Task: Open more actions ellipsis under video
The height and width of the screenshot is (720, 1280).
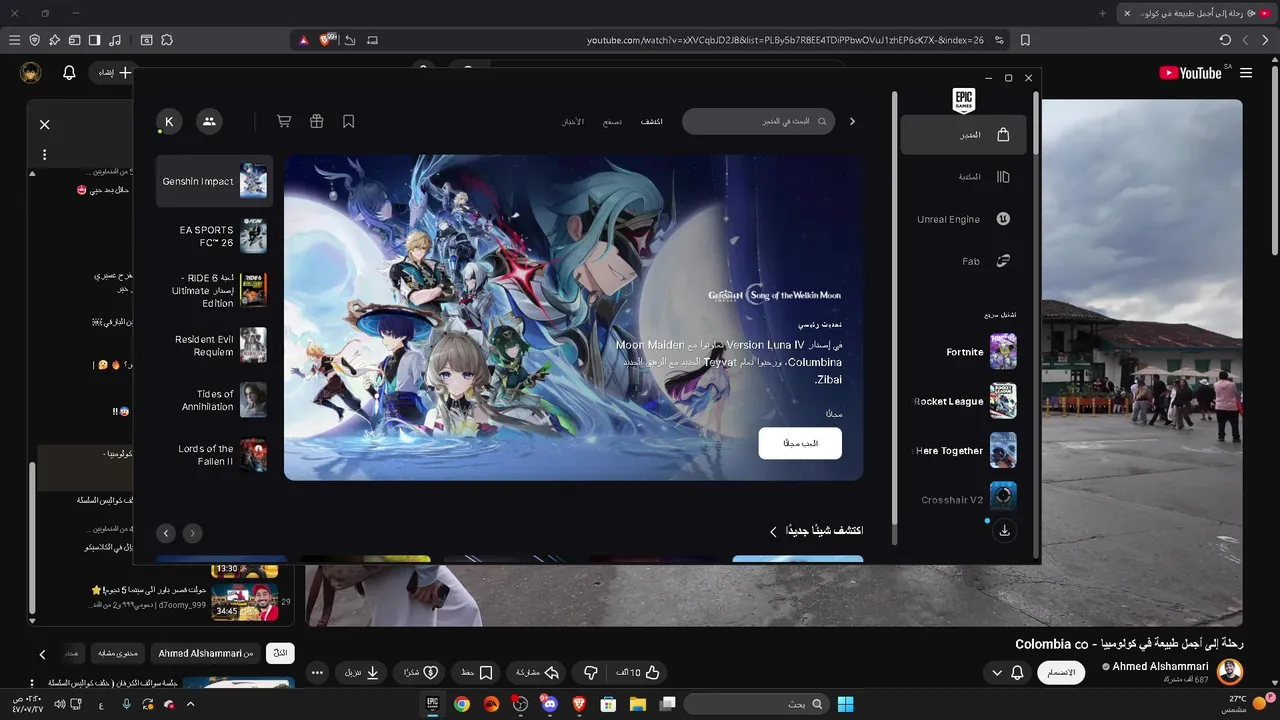Action: pos(317,673)
